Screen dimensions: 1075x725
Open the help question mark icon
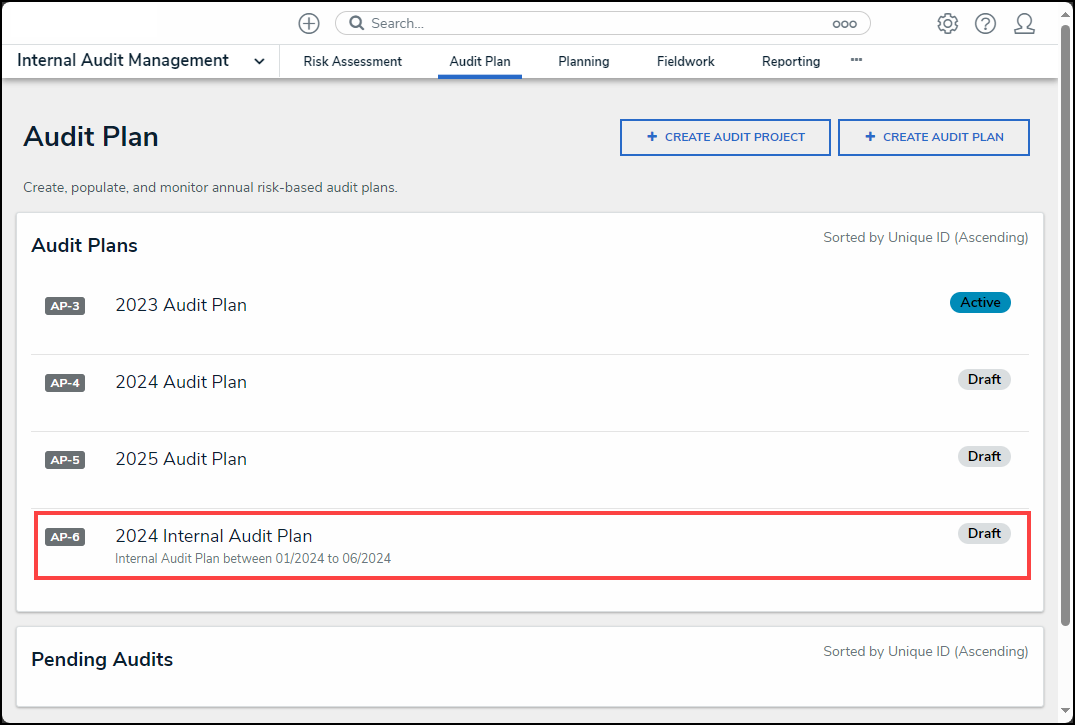coord(985,24)
